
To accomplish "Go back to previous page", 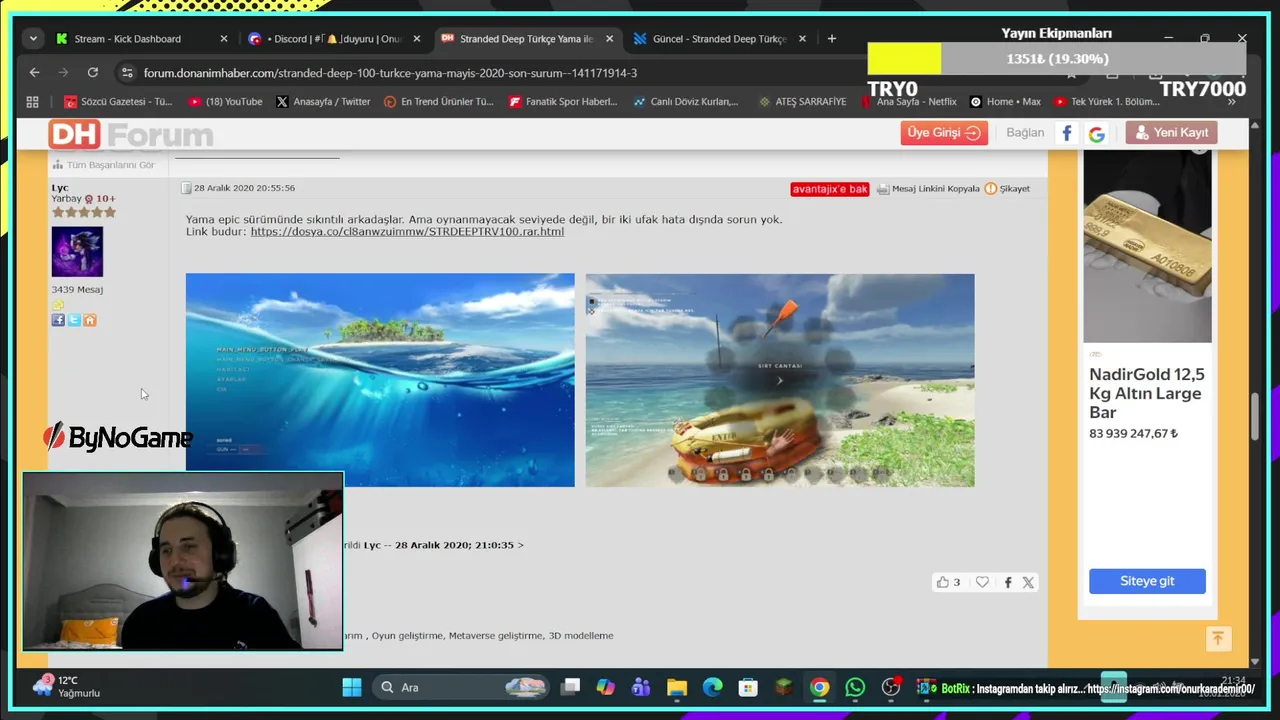I will (x=35, y=73).
